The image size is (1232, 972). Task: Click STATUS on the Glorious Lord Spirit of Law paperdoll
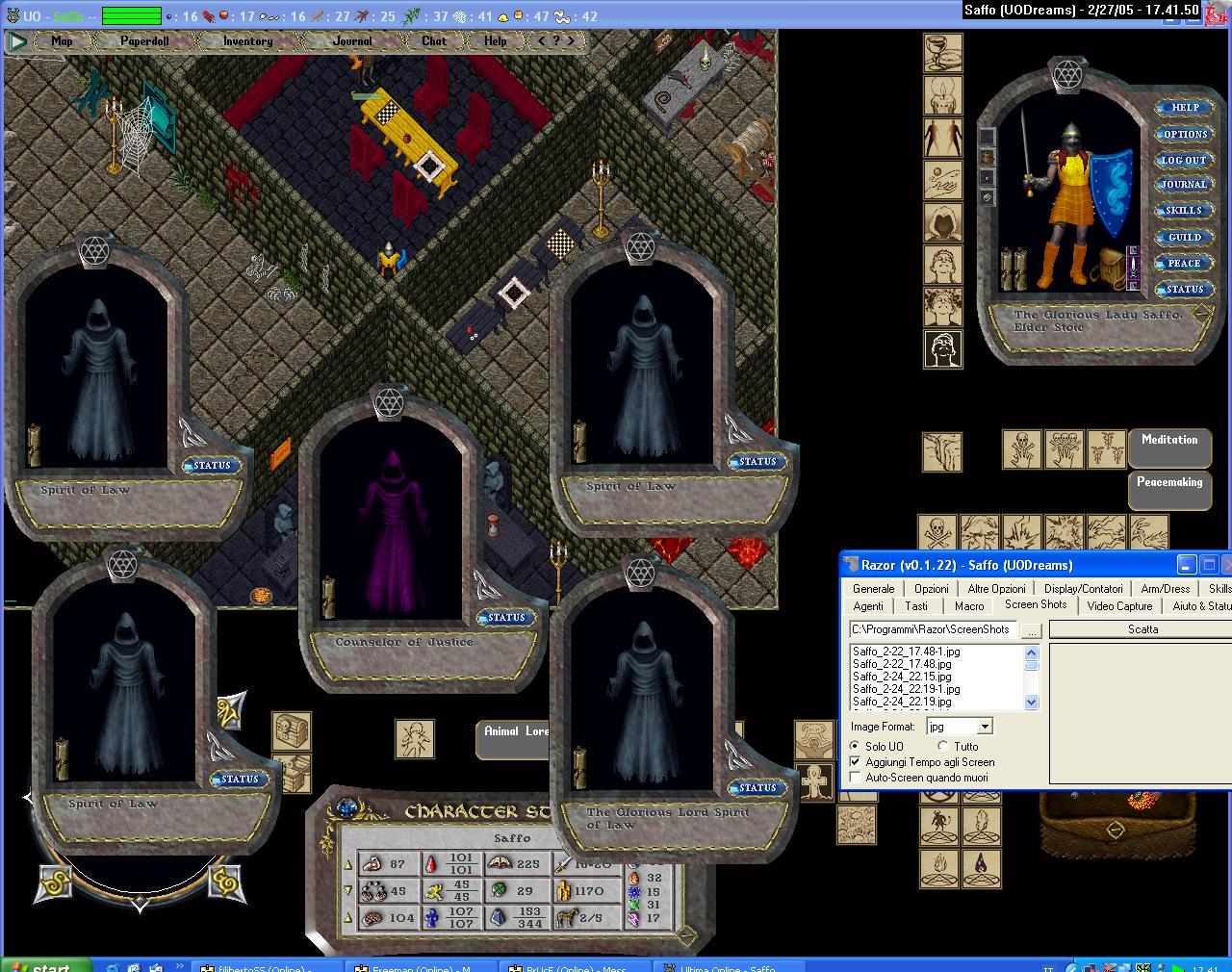point(757,788)
